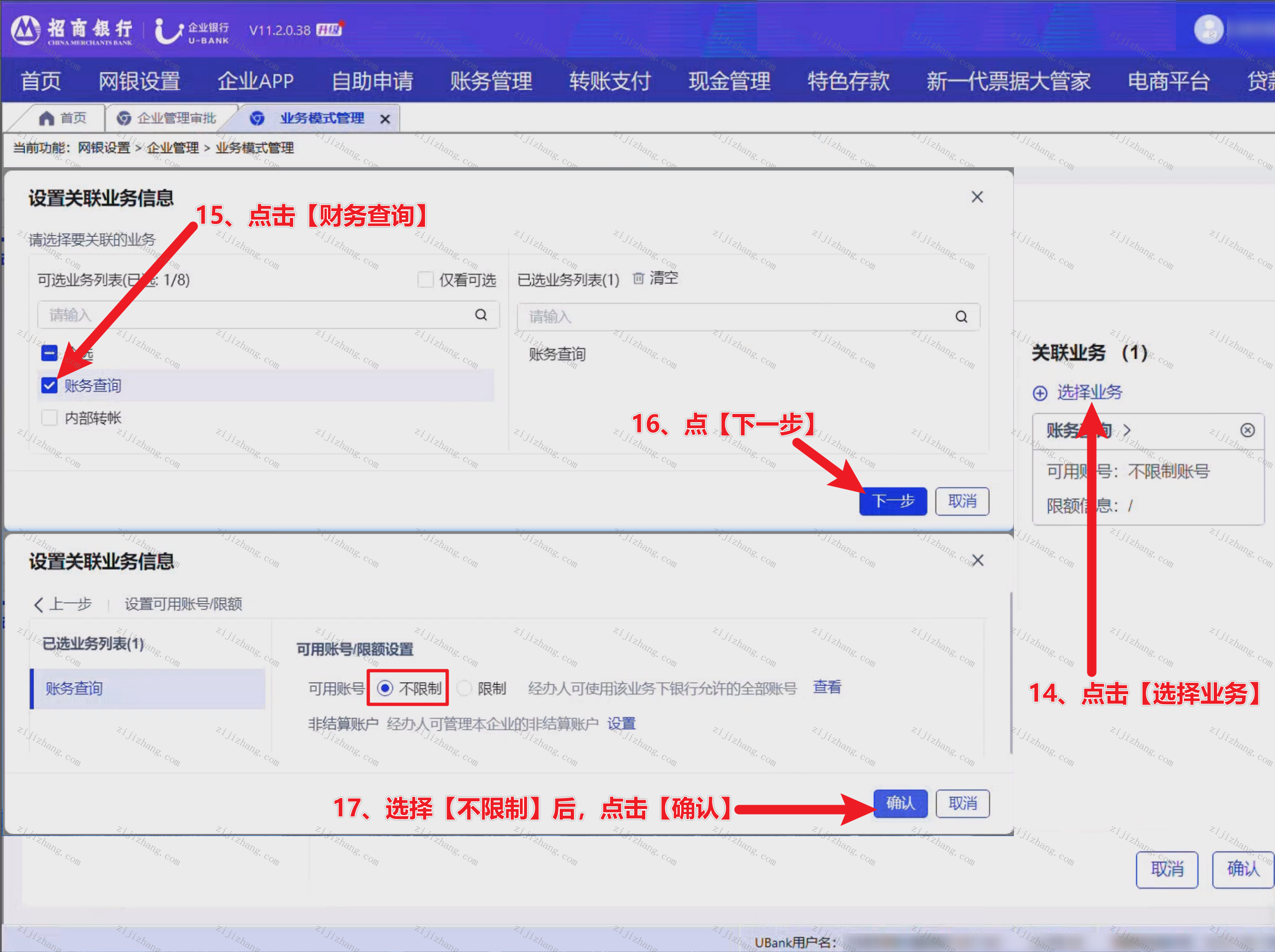Click the search icon in available business list
The height and width of the screenshot is (952, 1275).
pos(481,315)
